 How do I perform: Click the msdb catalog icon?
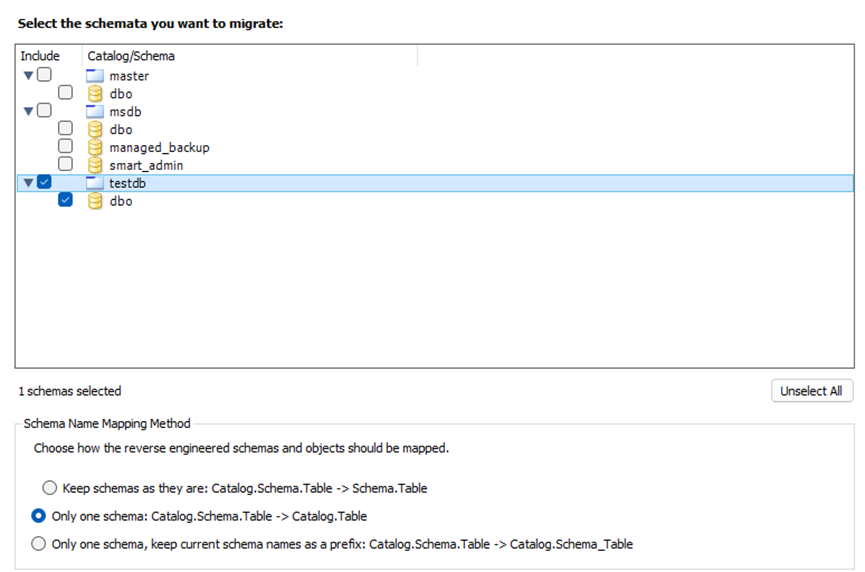(95, 112)
